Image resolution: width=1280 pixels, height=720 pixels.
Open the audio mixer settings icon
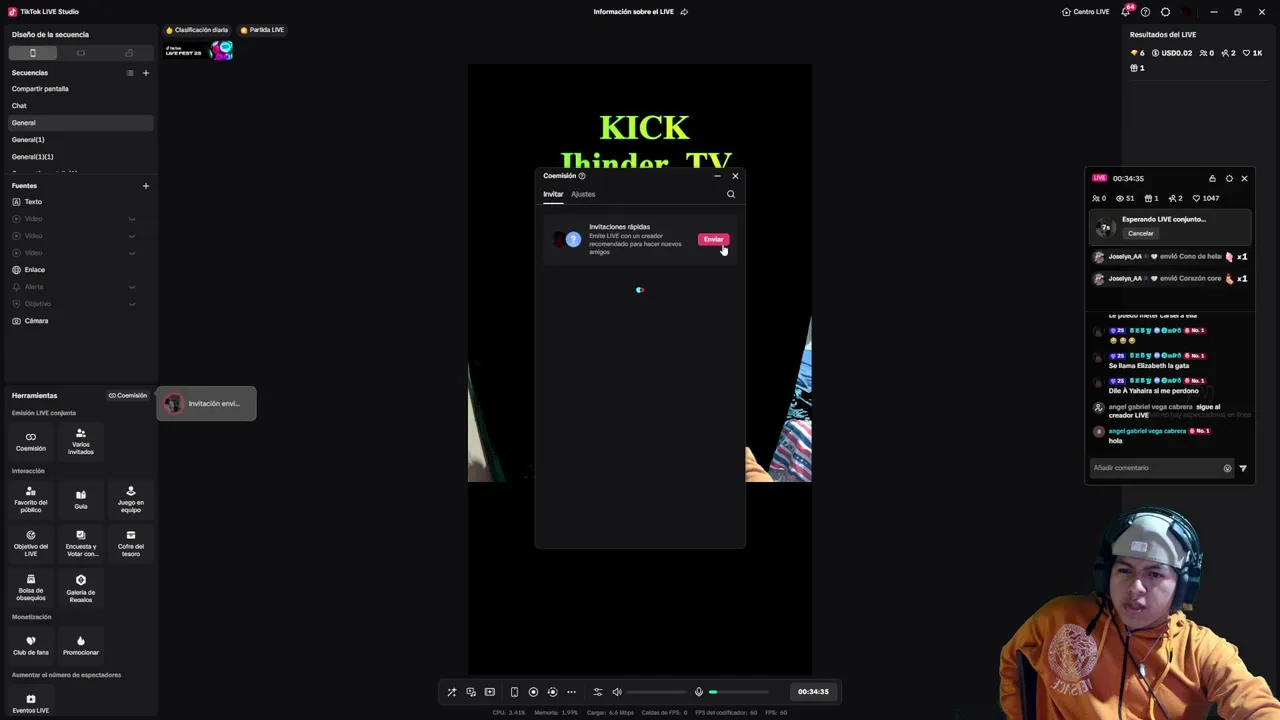[x=598, y=692]
